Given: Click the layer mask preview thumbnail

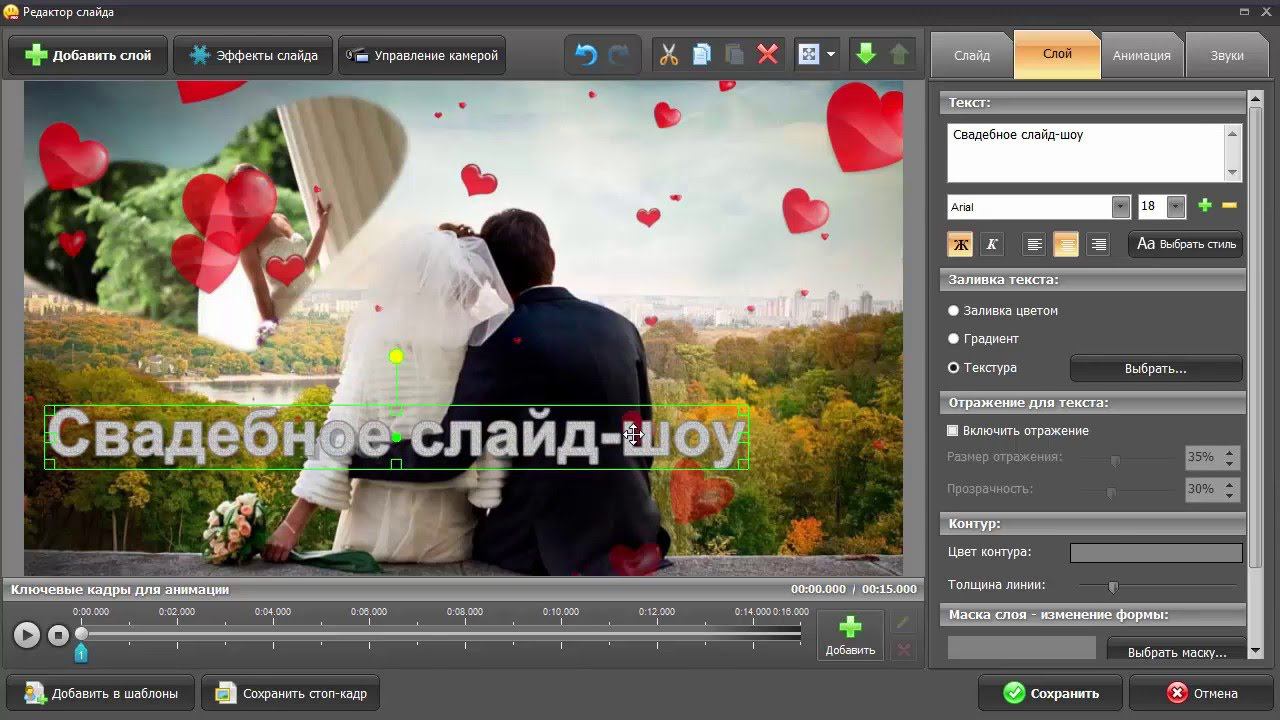Looking at the screenshot, I should pyautogui.click(x=1022, y=648).
